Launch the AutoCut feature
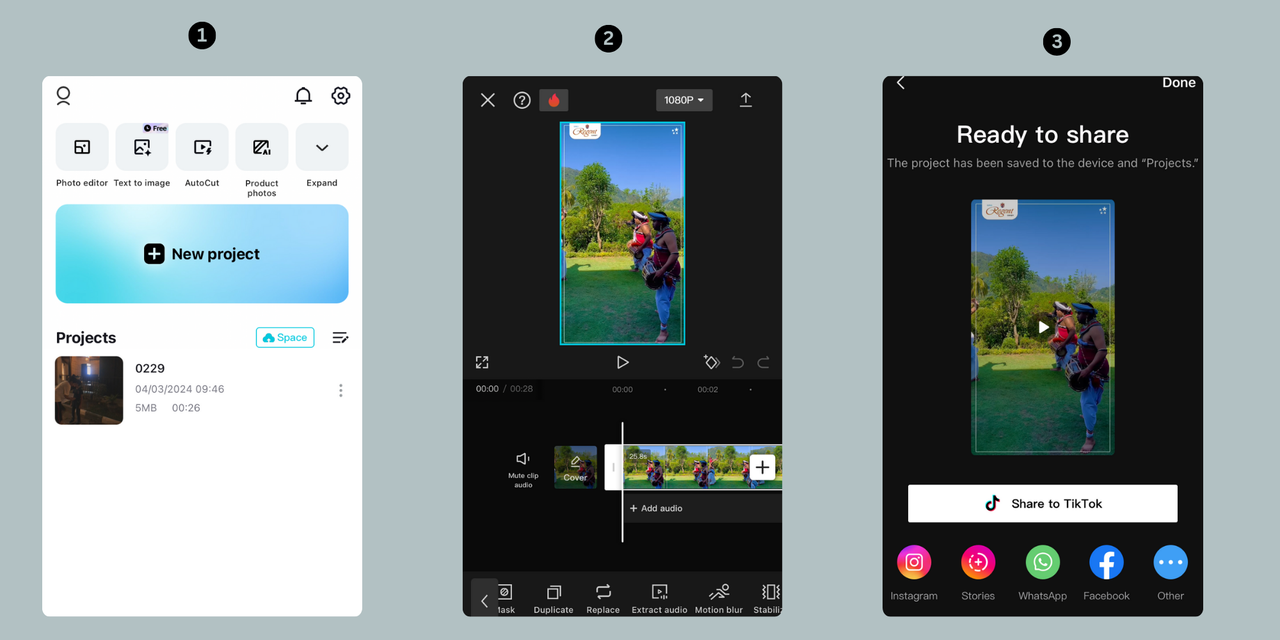The height and width of the screenshot is (640, 1280). 202,148
